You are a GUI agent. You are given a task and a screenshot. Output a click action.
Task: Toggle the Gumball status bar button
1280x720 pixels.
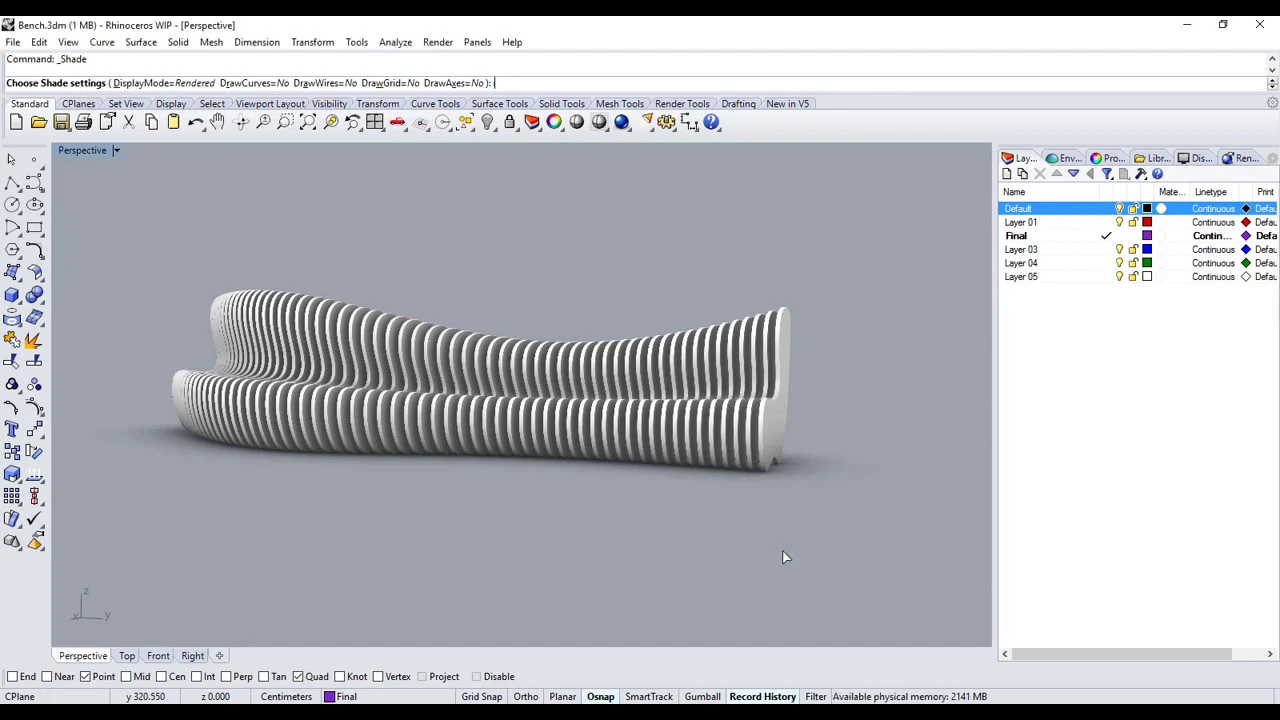[702, 697]
